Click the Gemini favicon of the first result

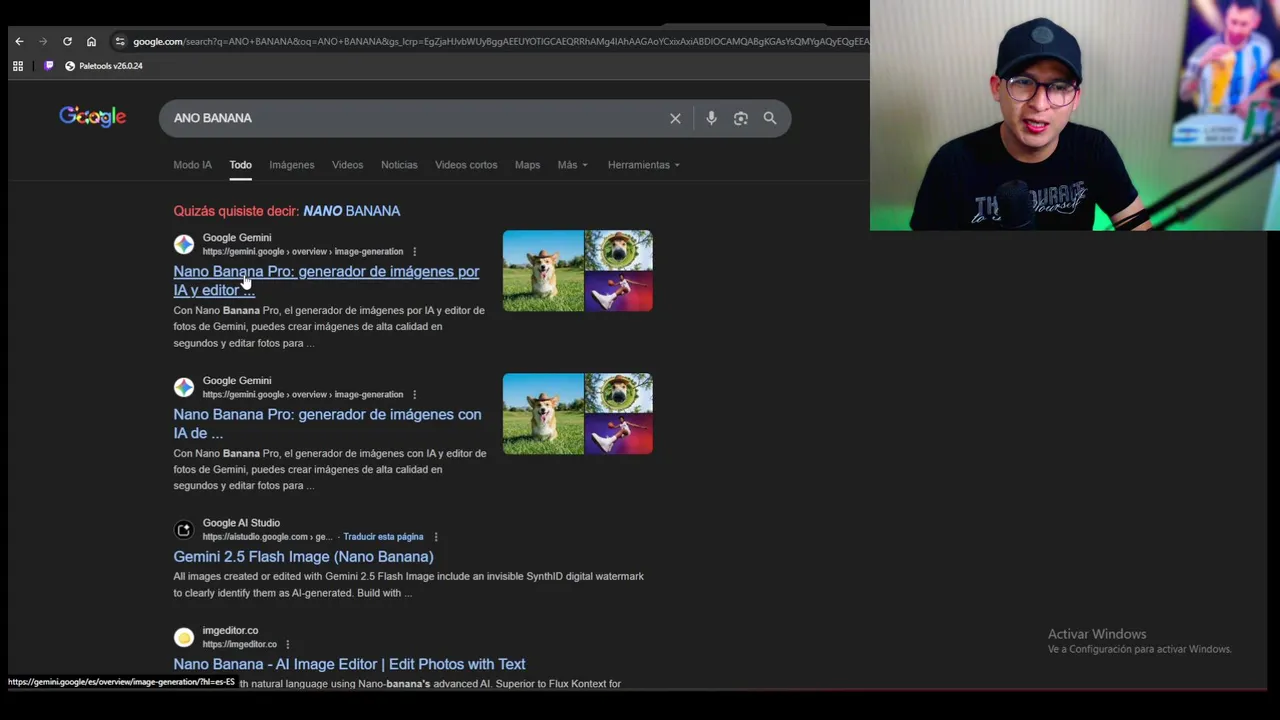(x=184, y=244)
